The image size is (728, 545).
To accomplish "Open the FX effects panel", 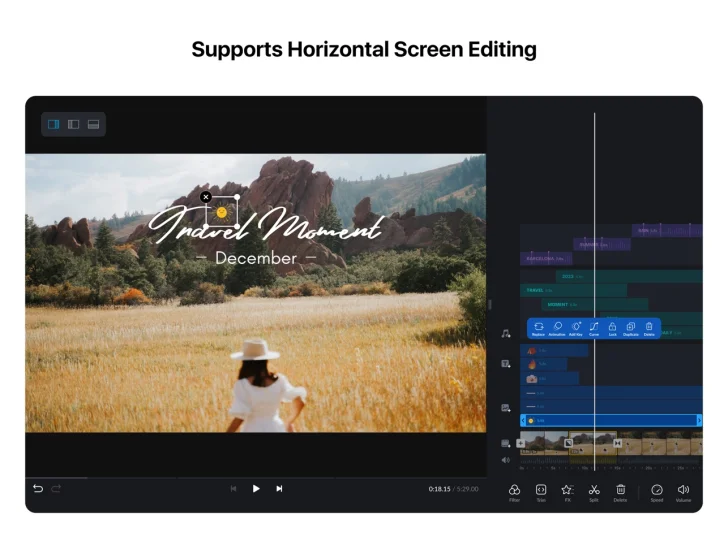I will (567, 490).
